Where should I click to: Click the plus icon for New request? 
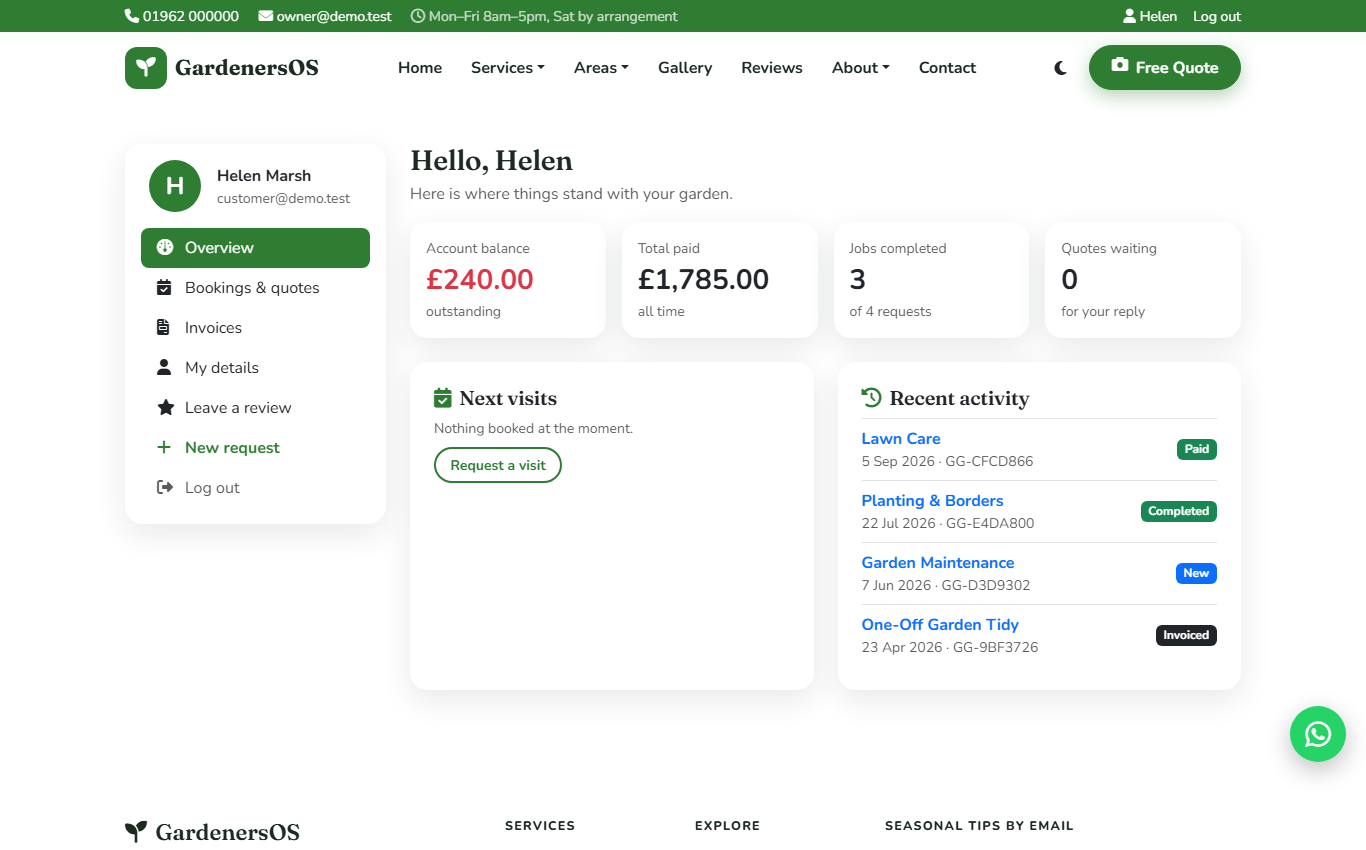coord(164,447)
